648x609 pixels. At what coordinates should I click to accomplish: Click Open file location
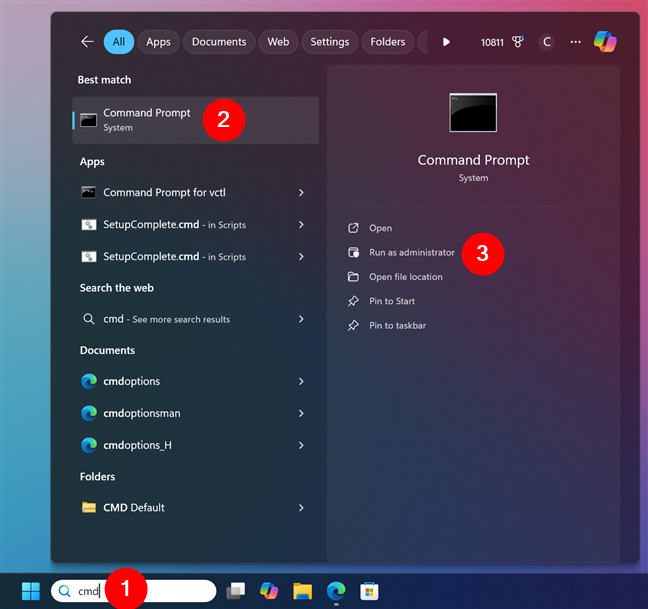click(x=405, y=277)
